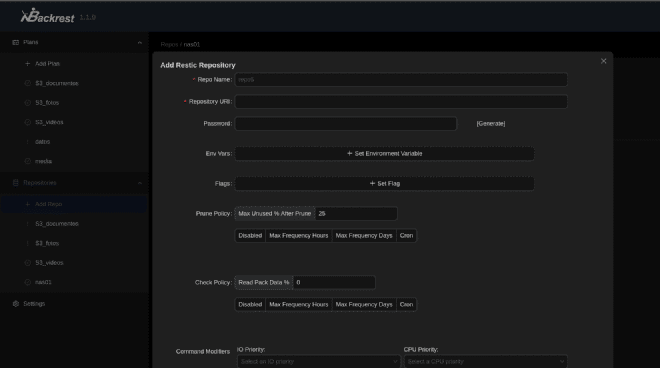This screenshot has height=368, width=660.
Task: Select Max Frequency Days under Prune Policy
Action: coord(364,236)
